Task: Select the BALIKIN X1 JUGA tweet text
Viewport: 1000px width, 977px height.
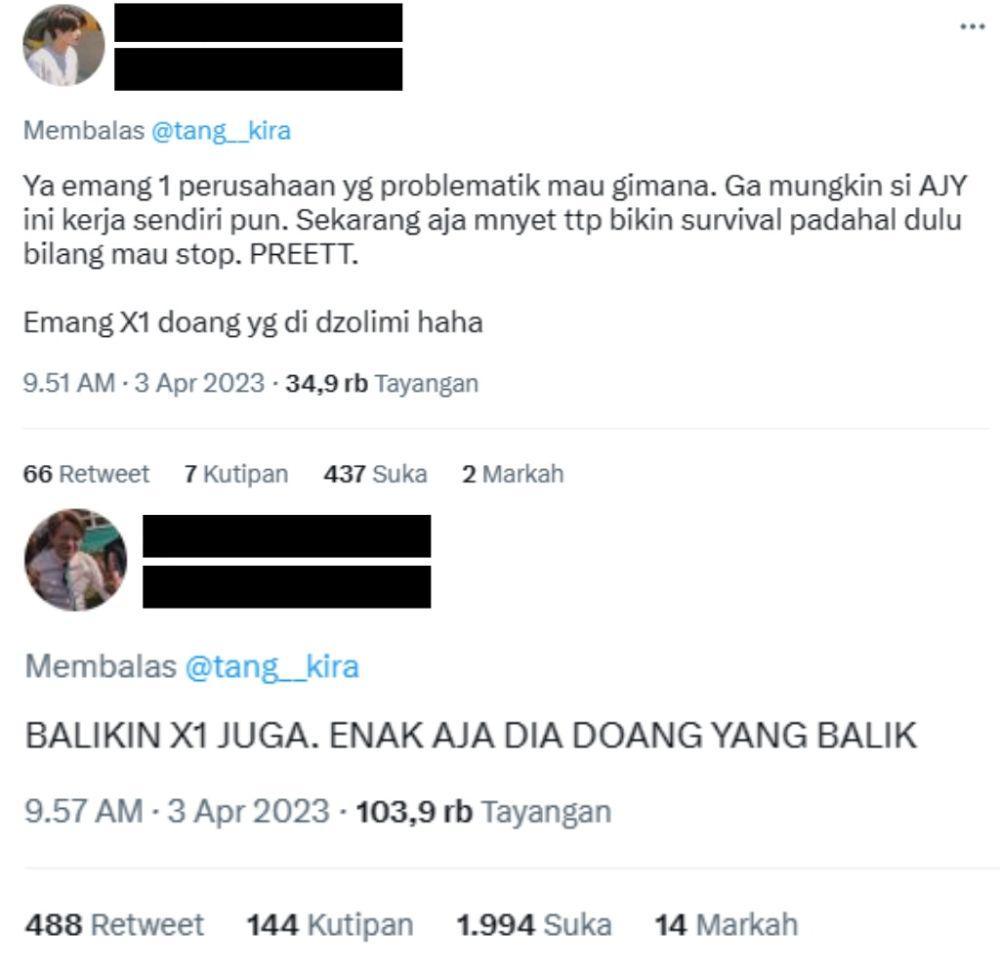Action: pos(471,735)
